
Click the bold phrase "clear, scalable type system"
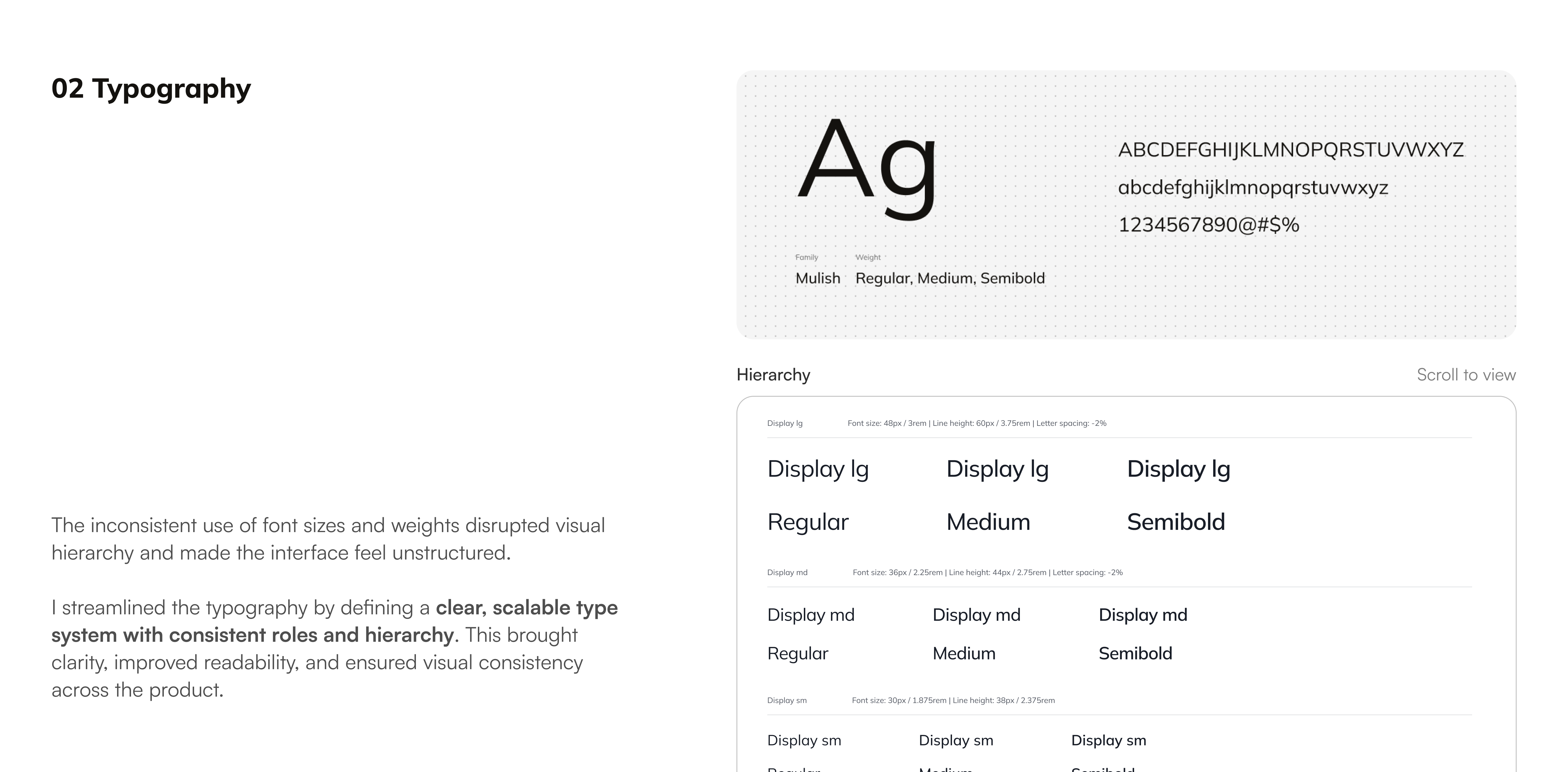click(334, 621)
